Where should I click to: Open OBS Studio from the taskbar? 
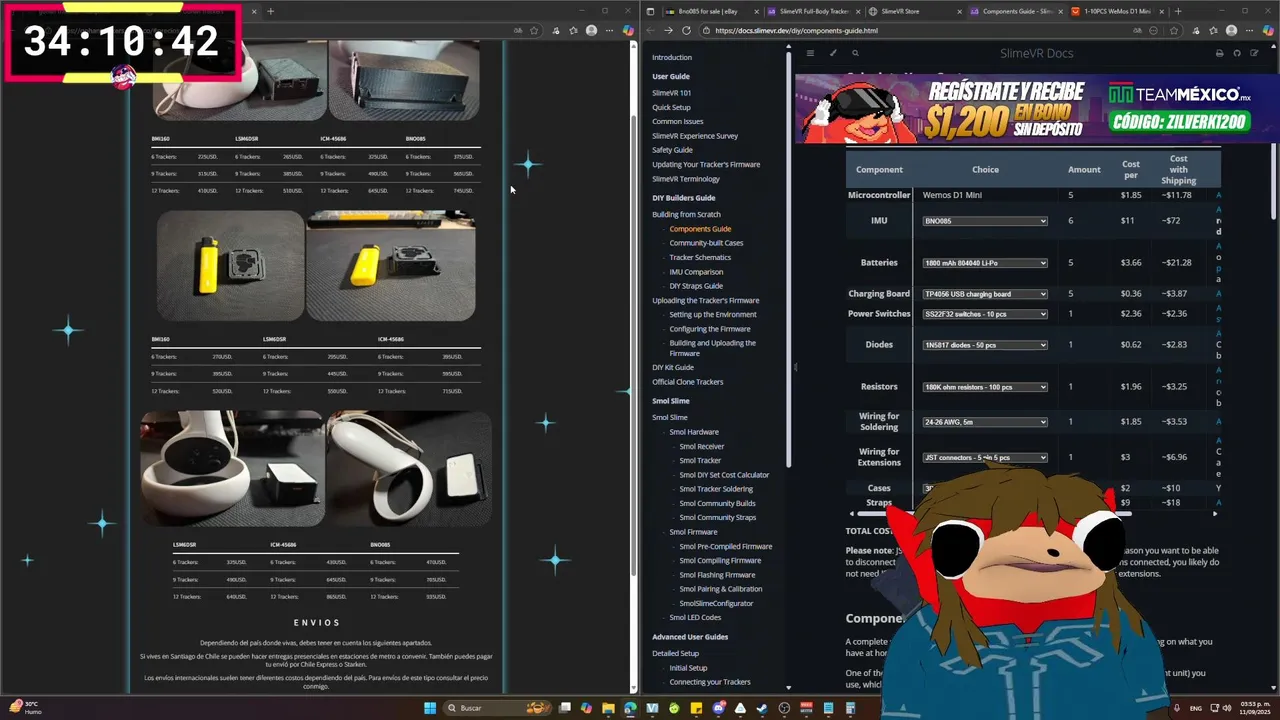pos(784,708)
